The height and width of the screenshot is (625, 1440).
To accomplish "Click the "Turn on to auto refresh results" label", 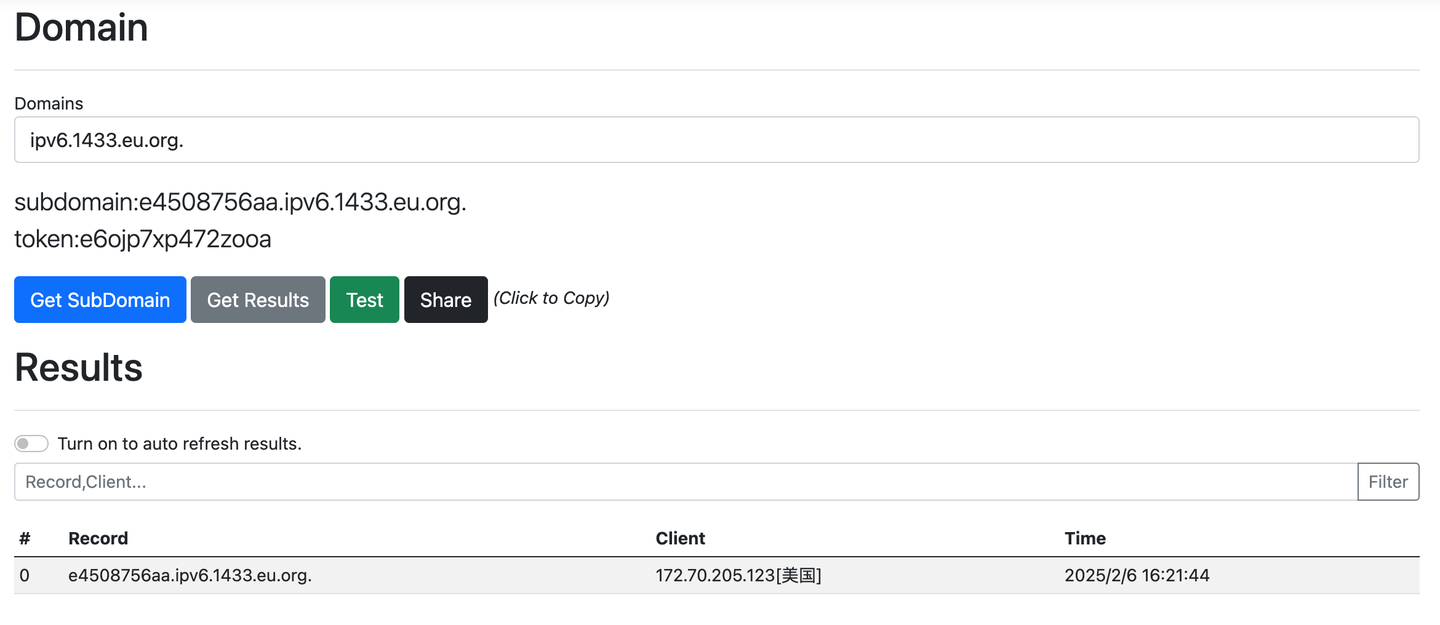I will point(179,443).
